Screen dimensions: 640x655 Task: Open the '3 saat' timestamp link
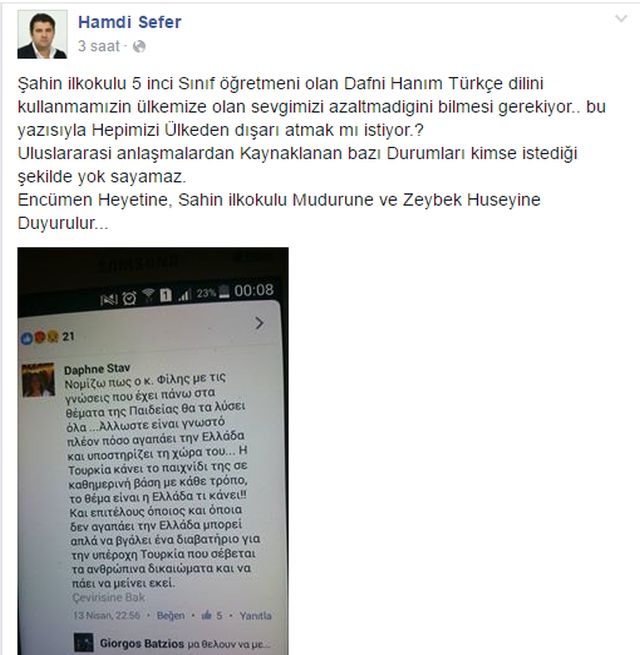[x=99, y=46]
